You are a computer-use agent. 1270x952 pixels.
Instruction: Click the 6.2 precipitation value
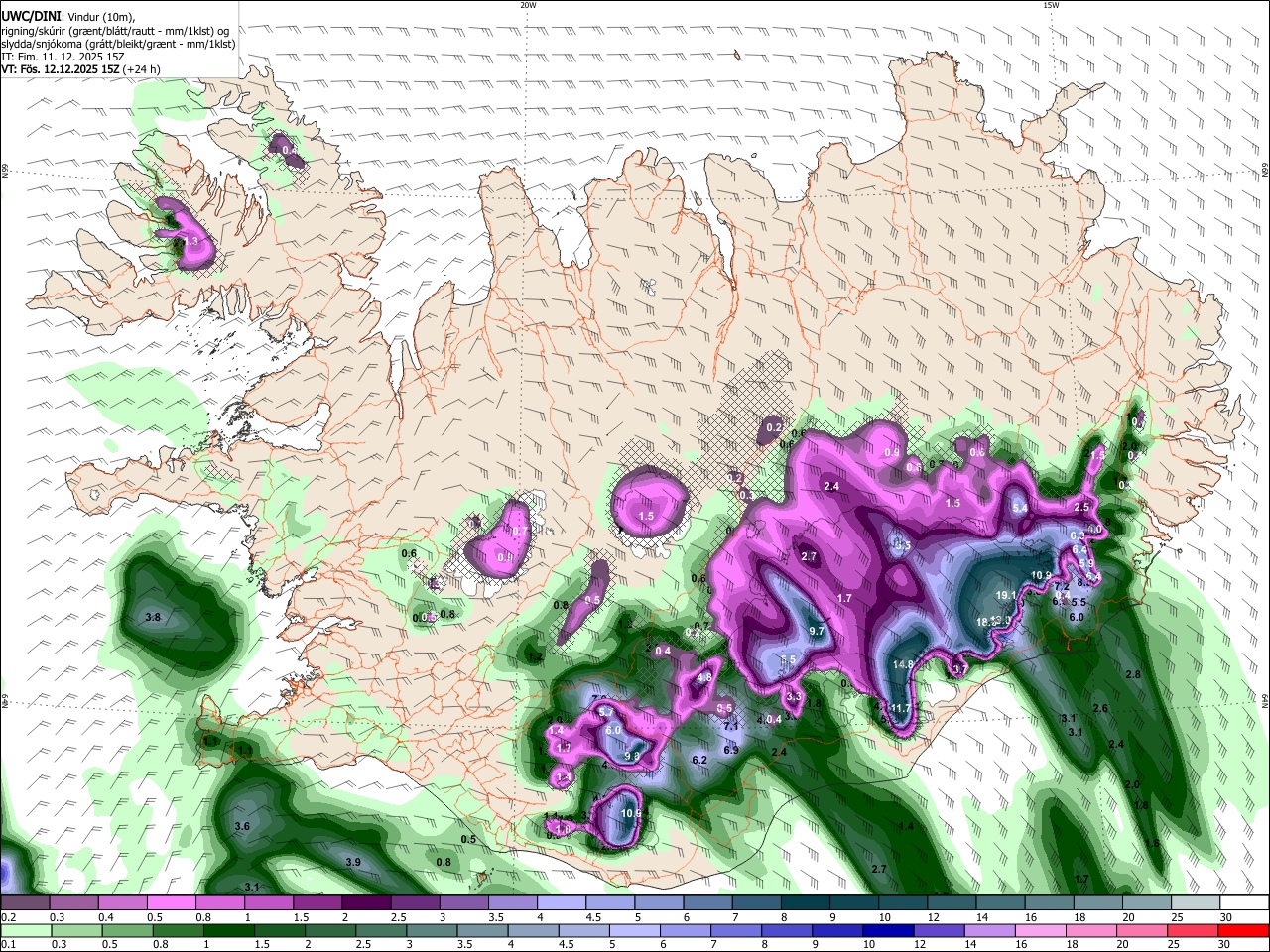tap(698, 761)
